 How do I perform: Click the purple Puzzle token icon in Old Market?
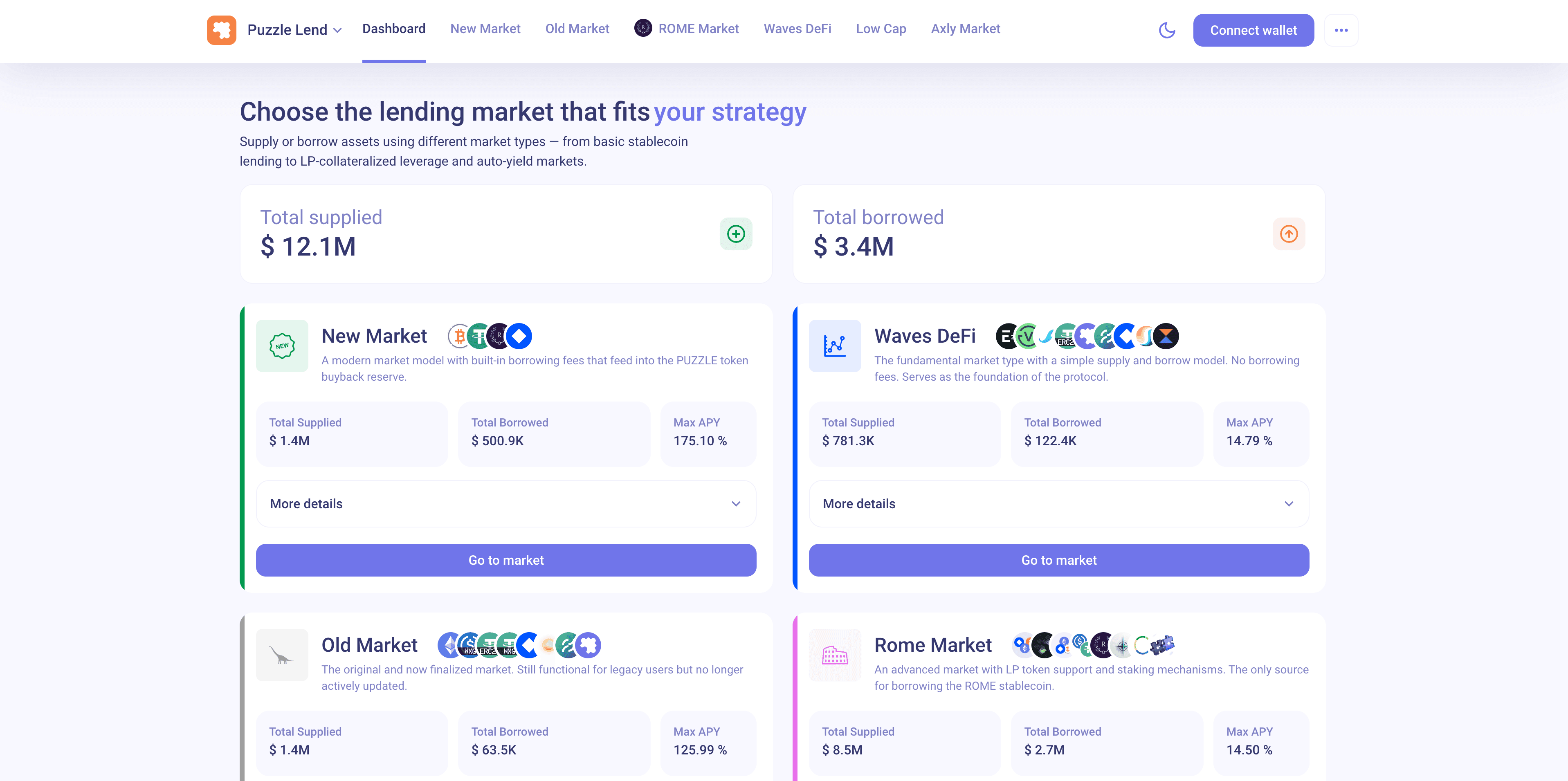coord(589,645)
